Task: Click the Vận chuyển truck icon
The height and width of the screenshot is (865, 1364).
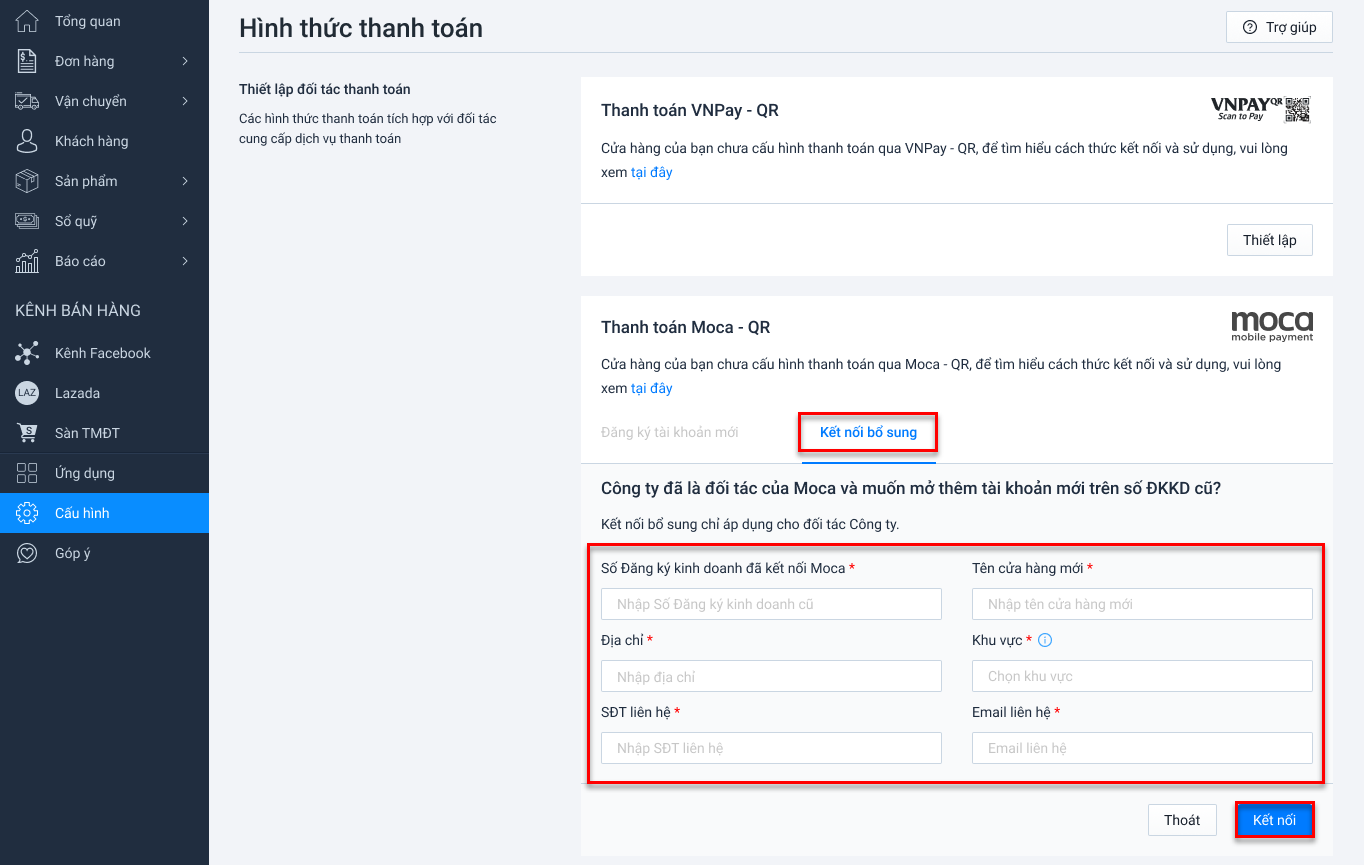Action: coord(27,101)
